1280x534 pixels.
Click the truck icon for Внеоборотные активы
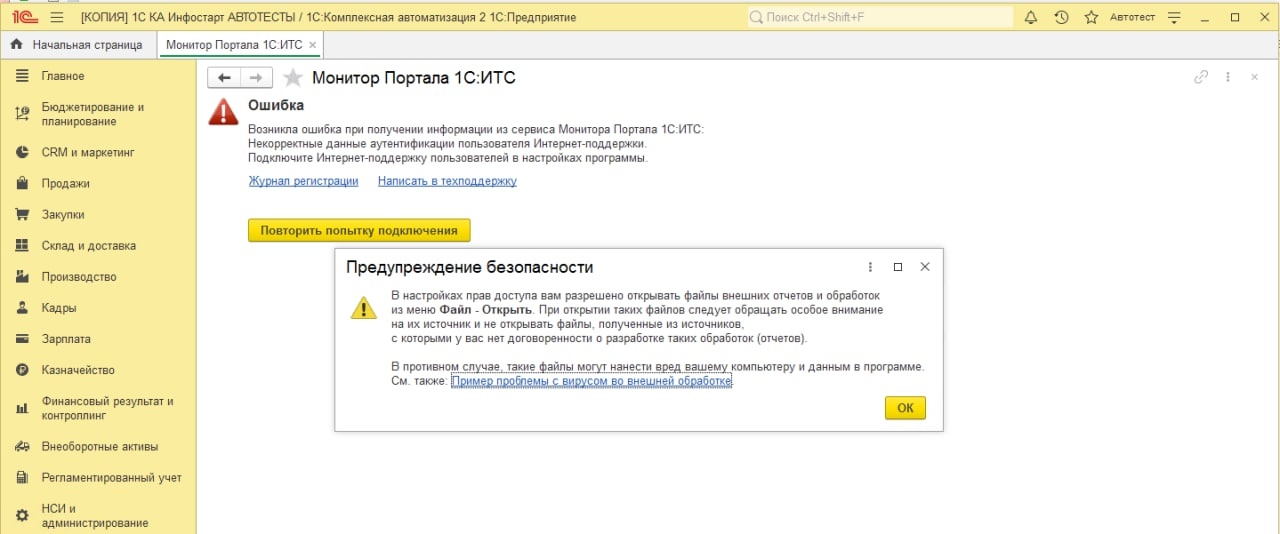[x=22, y=446]
